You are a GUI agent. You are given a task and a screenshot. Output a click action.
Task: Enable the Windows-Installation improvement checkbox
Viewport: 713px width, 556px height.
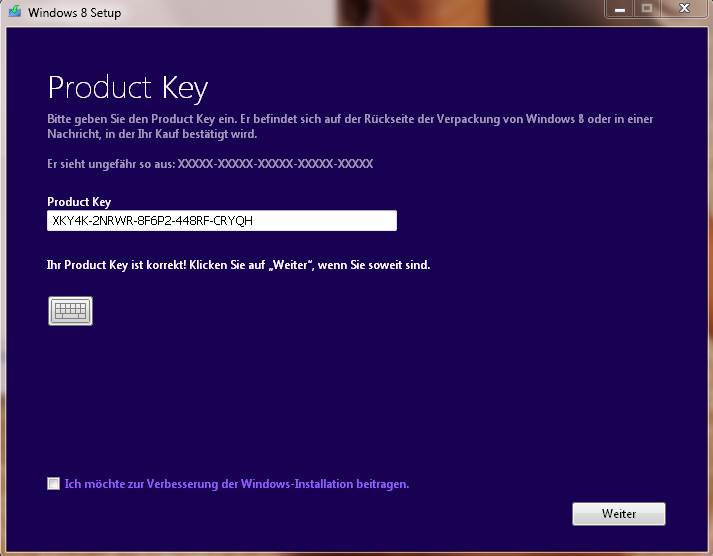[x=53, y=483]
